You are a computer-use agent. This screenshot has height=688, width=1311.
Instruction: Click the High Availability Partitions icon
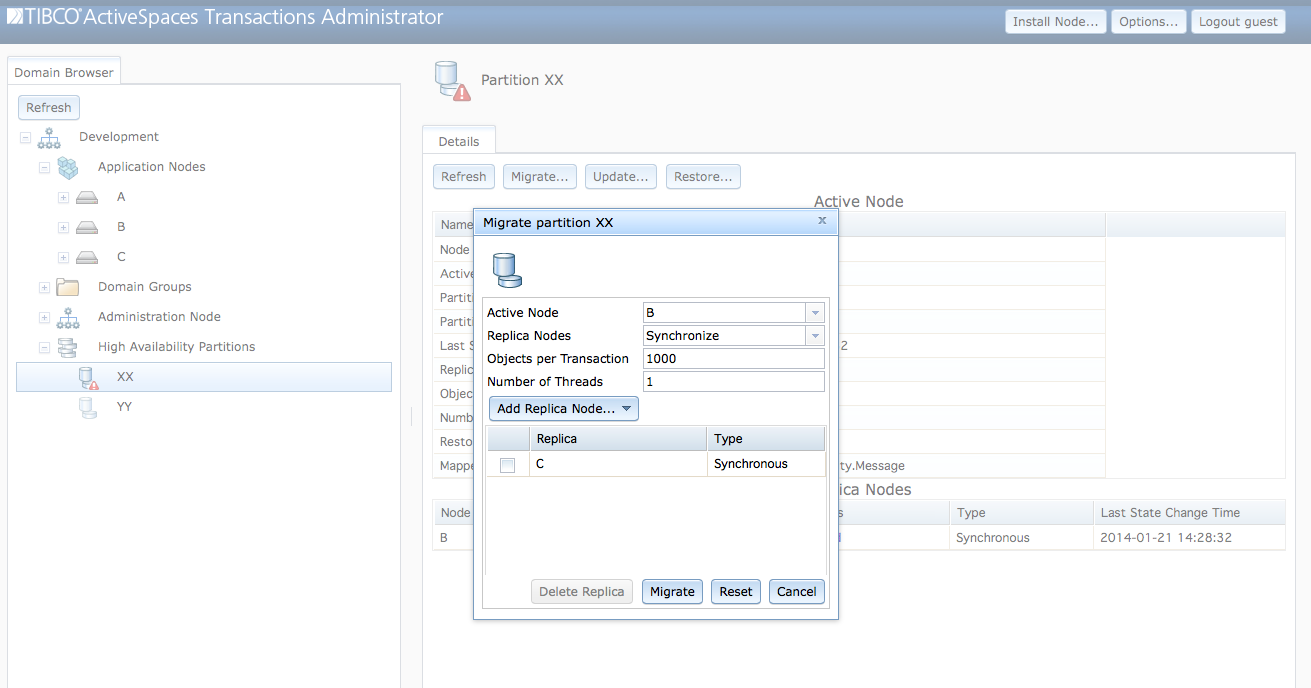click(68, 348)
